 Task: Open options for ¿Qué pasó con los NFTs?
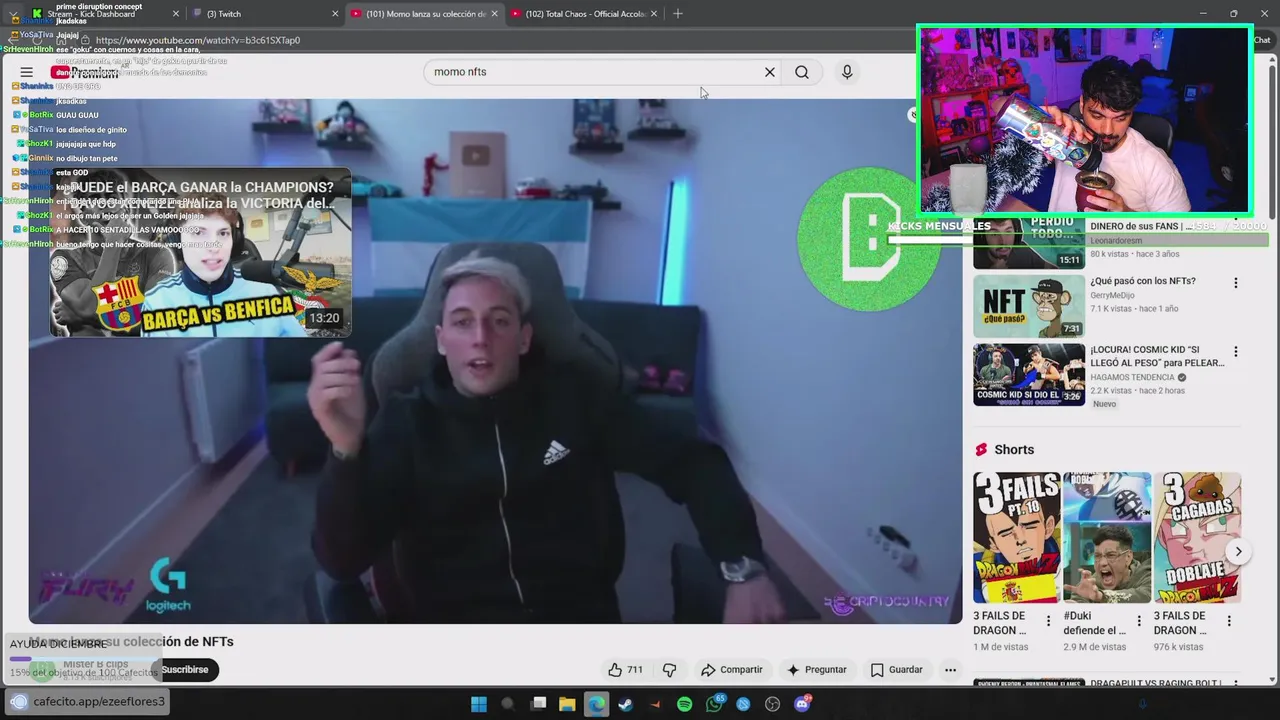[1235, 283]
